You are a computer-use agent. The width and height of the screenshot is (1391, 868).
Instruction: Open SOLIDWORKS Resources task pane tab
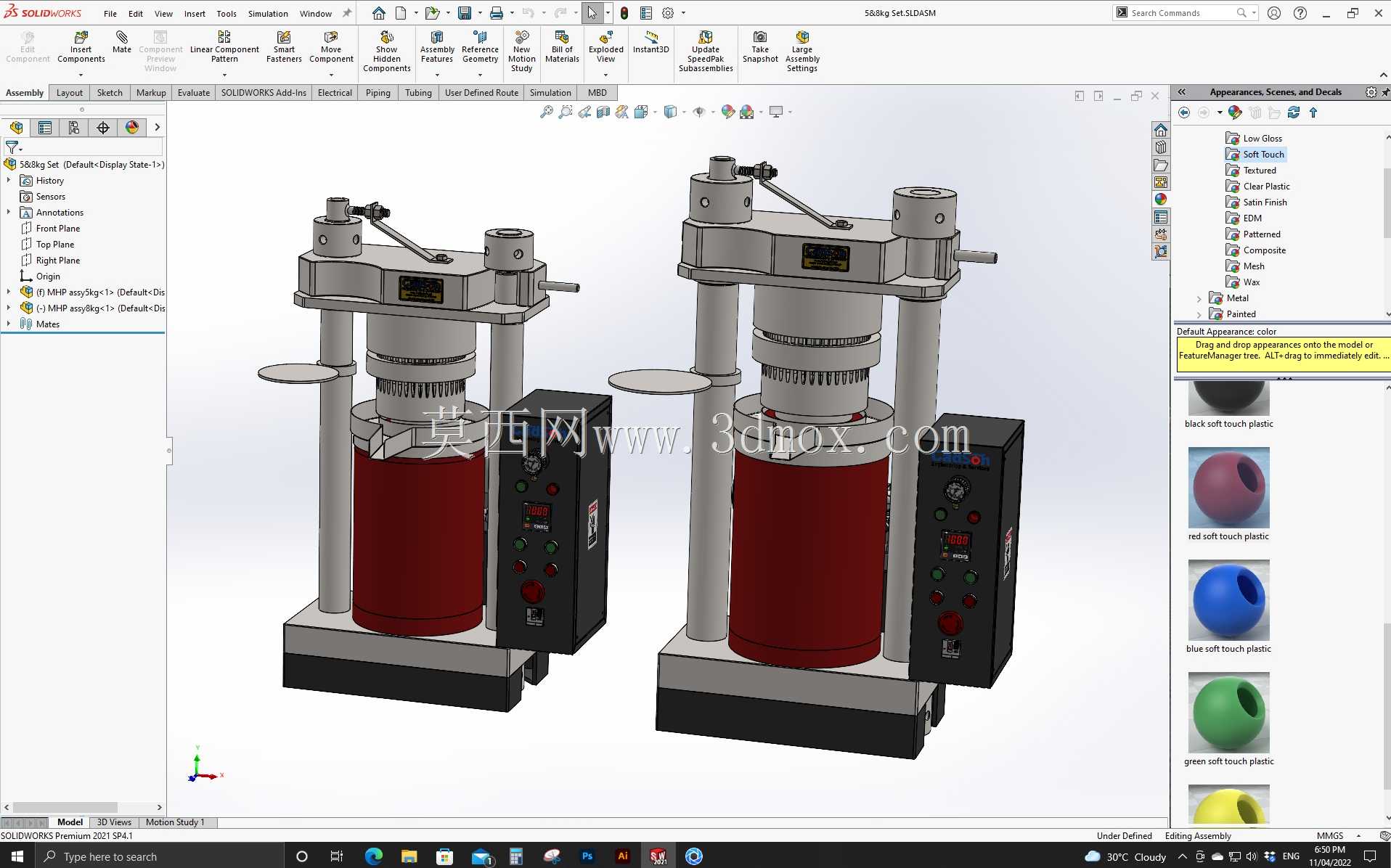[1161, 130]
